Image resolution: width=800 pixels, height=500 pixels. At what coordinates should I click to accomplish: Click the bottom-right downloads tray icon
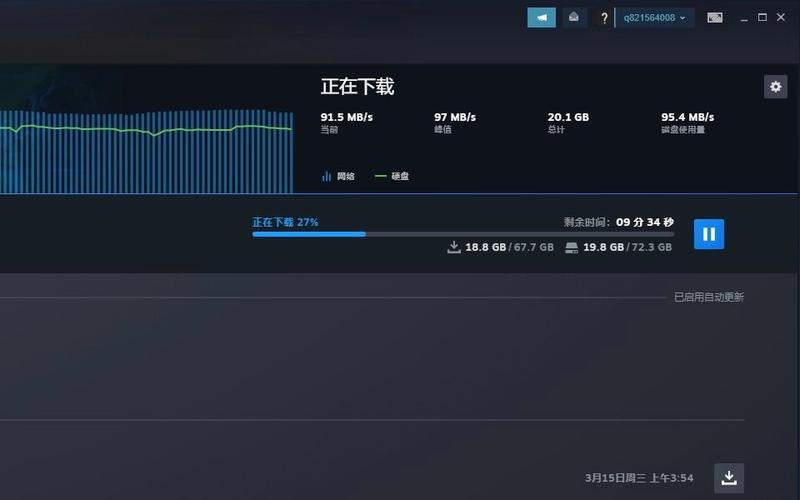point(729,478)
